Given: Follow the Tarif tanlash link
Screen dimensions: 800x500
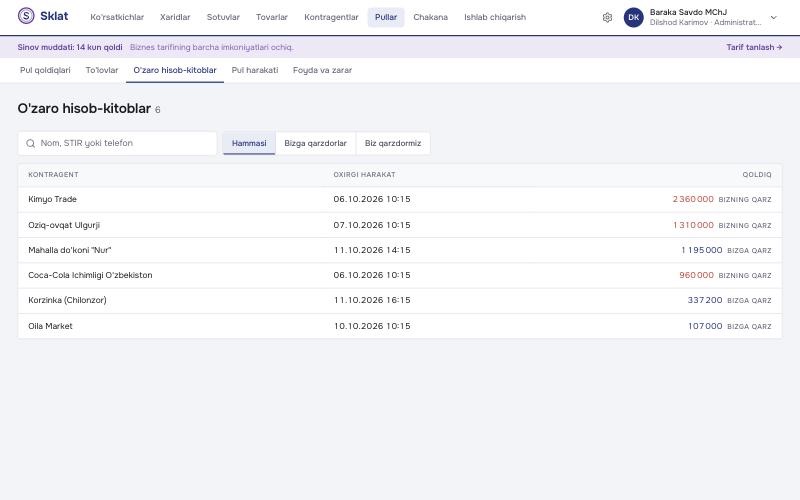Looking at the screenshot, I should pyautogui.click(x=754, y=47).
